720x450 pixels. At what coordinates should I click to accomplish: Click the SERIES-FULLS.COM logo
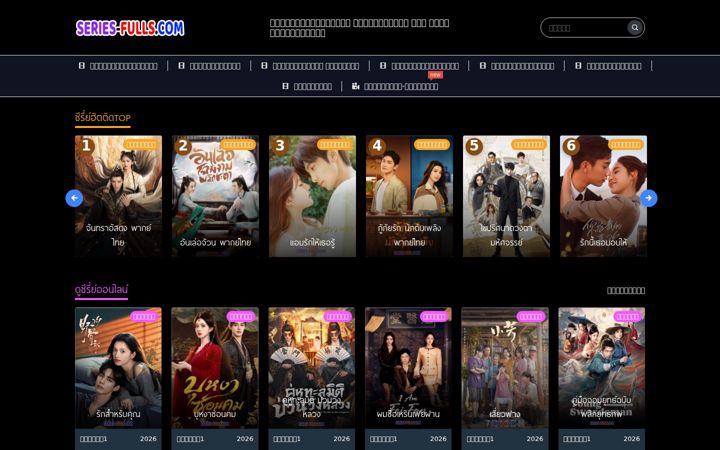(130, 28)
